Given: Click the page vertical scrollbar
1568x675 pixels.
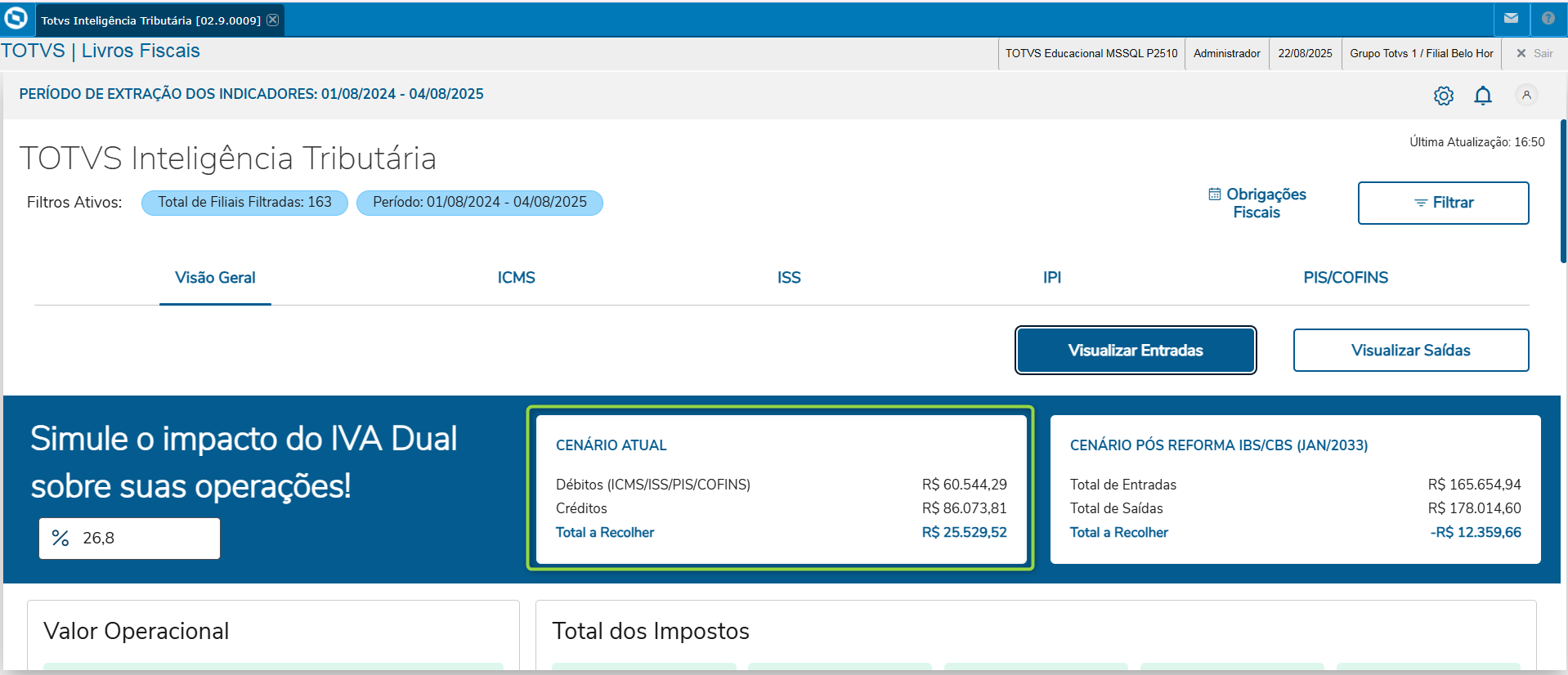Looking at the screenshot, I should pos(1563,191).
